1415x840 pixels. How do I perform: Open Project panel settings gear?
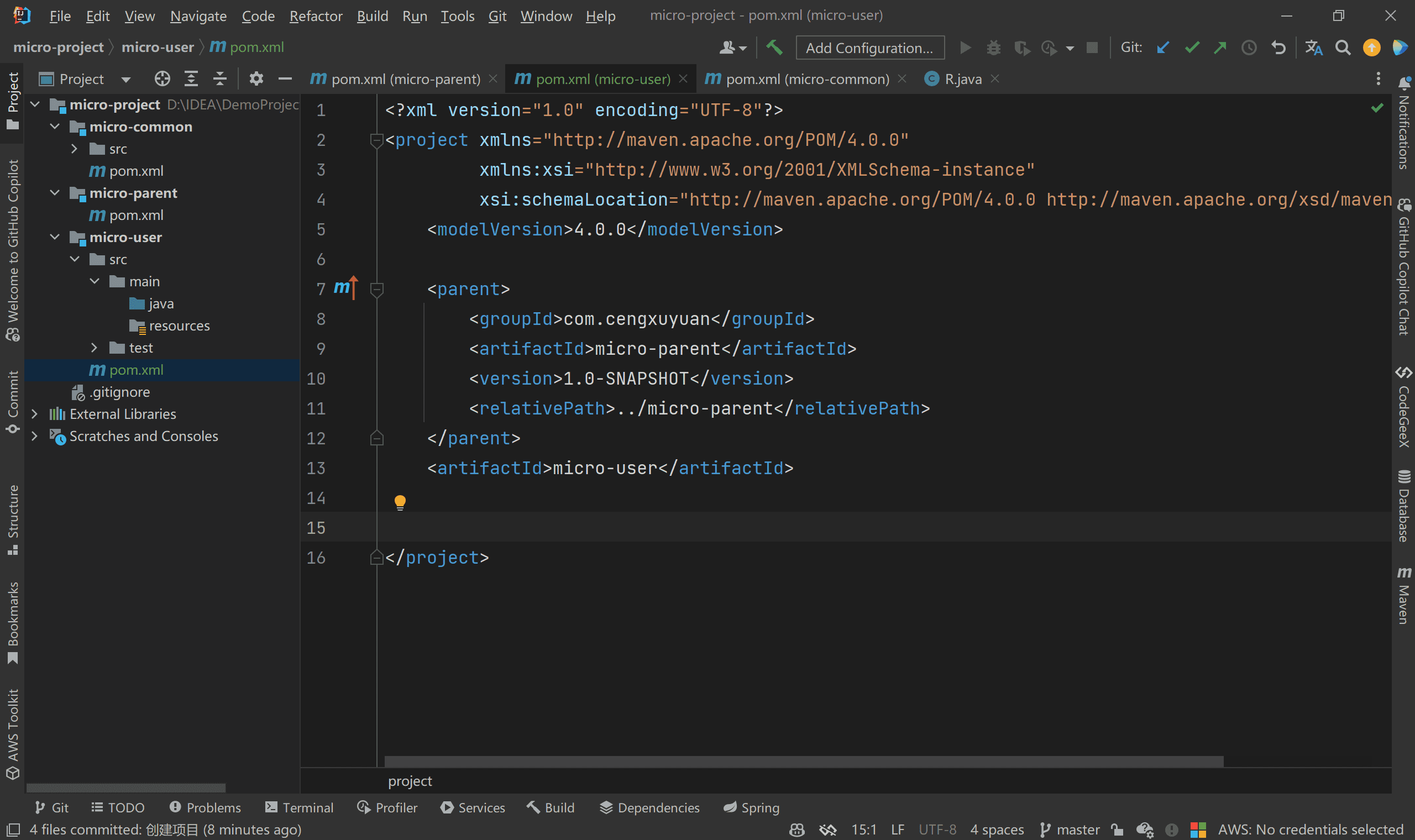(256, 78)
